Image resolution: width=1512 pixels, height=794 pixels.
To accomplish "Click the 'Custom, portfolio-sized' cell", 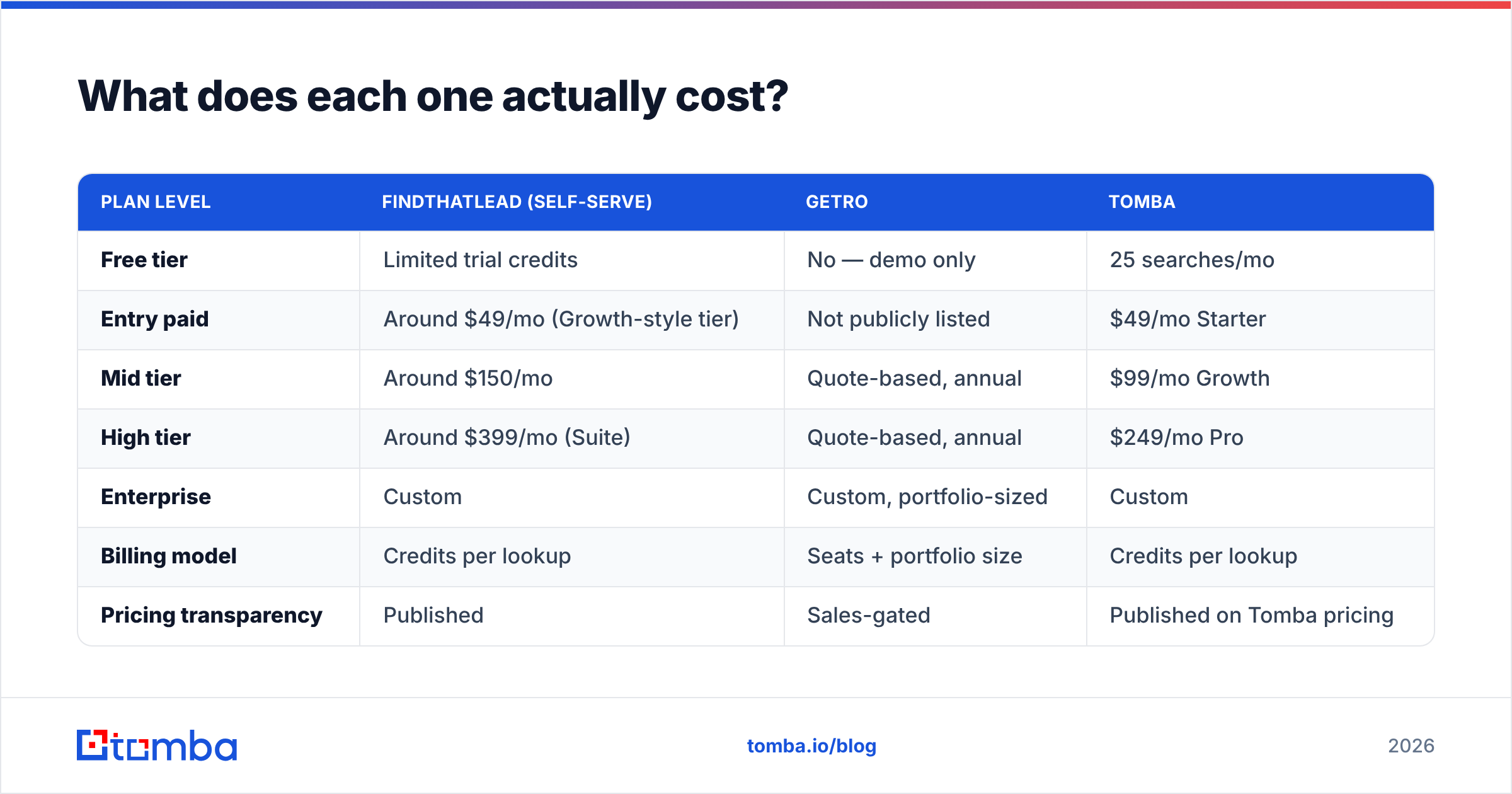I will click(927, 497).
